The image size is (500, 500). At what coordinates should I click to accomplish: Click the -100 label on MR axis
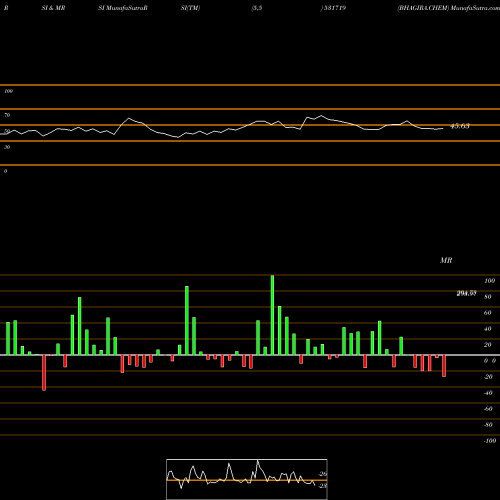pyautogui.click(x=490, y=441)
